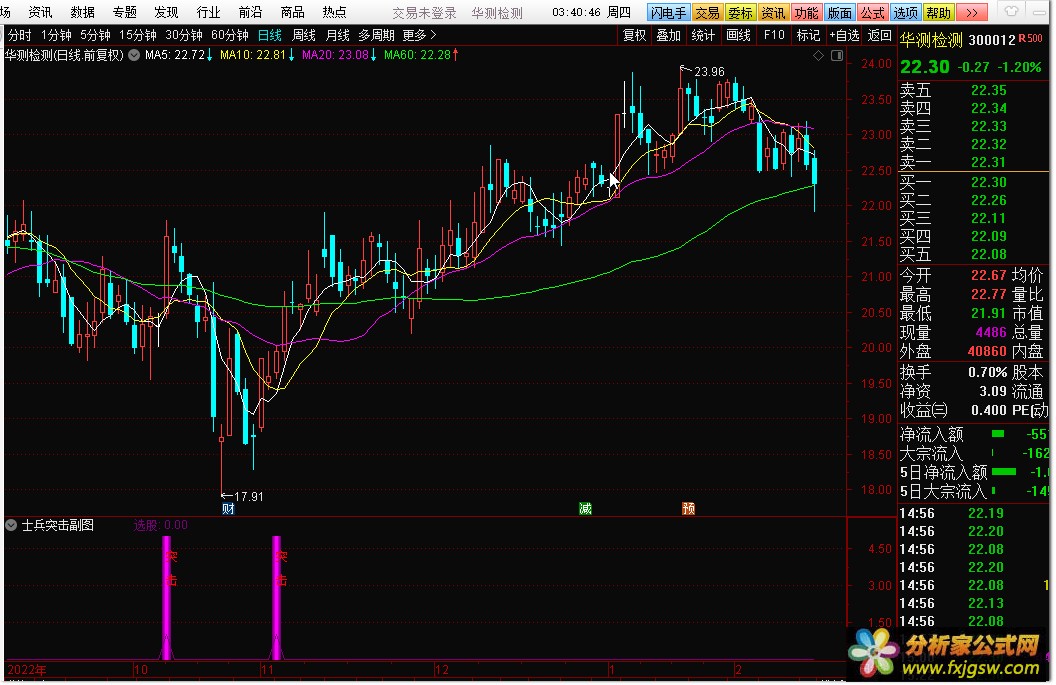Screen dimensions: 1056x685
Task: Click the 选股: 0.00 indicator value
Action: (x=160, y=525)
